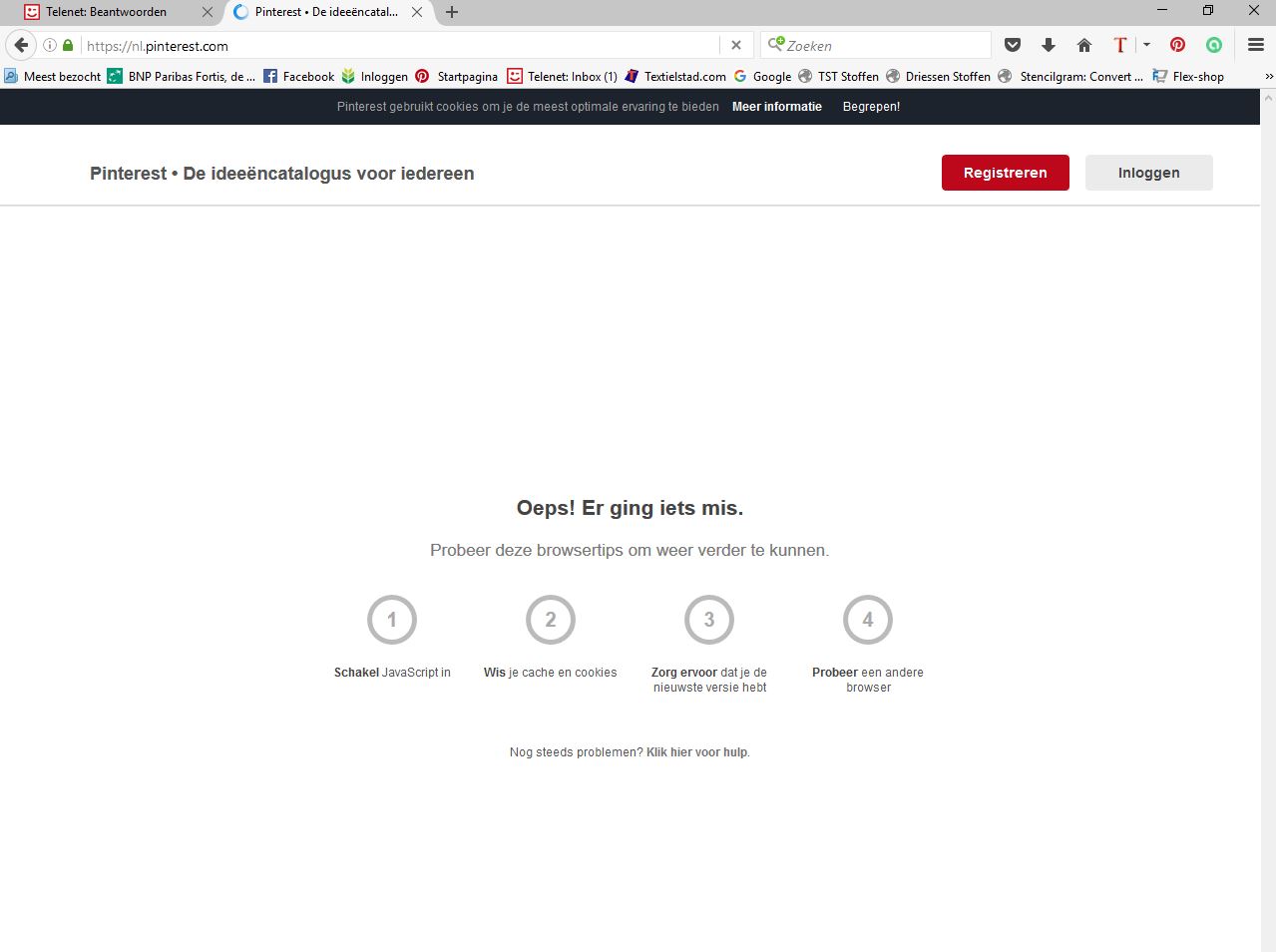The width and height of the screenshot is (1276, 952).
Task: Open the Firefox hamburger menu
Action: pyautogui.click(x=1256, y=45)
